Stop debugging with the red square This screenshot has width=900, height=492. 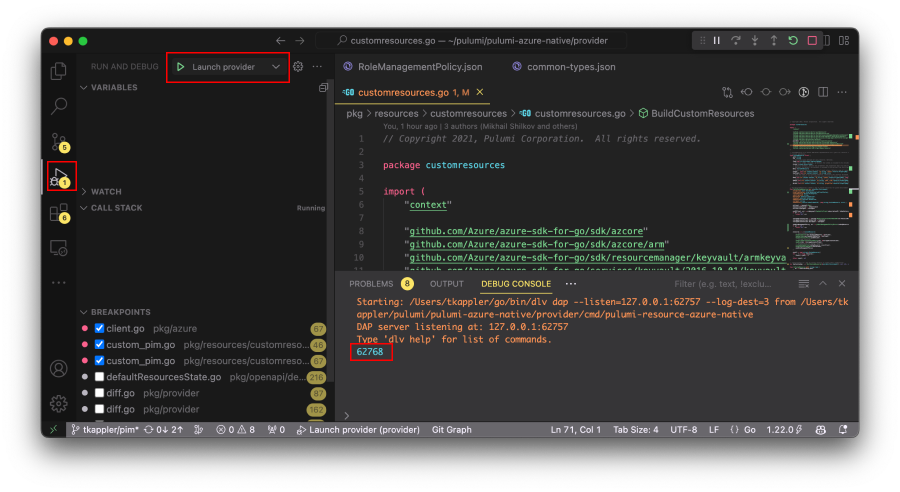click(812, 41)
